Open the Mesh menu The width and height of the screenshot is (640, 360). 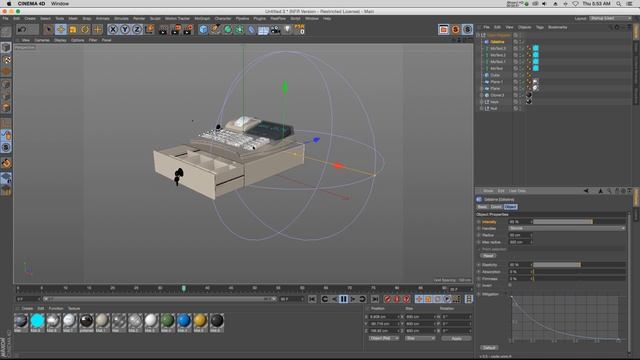(73, 19)
